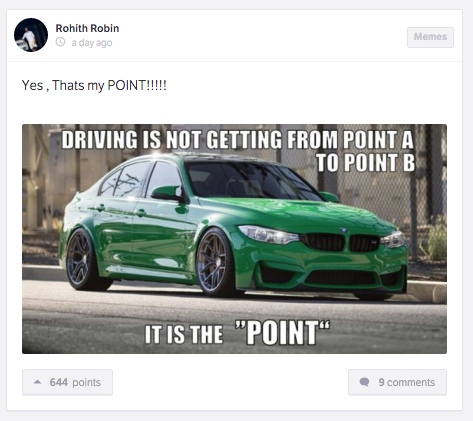Viewport: 473px width, 421px height.
Task: Visit the Rohith Robin author link
Action: (87, 28)
